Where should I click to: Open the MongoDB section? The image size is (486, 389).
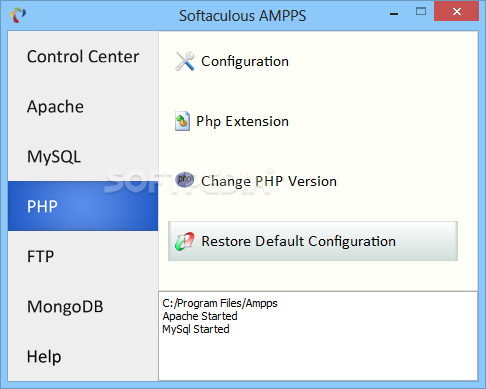click(x=83, y=306)
